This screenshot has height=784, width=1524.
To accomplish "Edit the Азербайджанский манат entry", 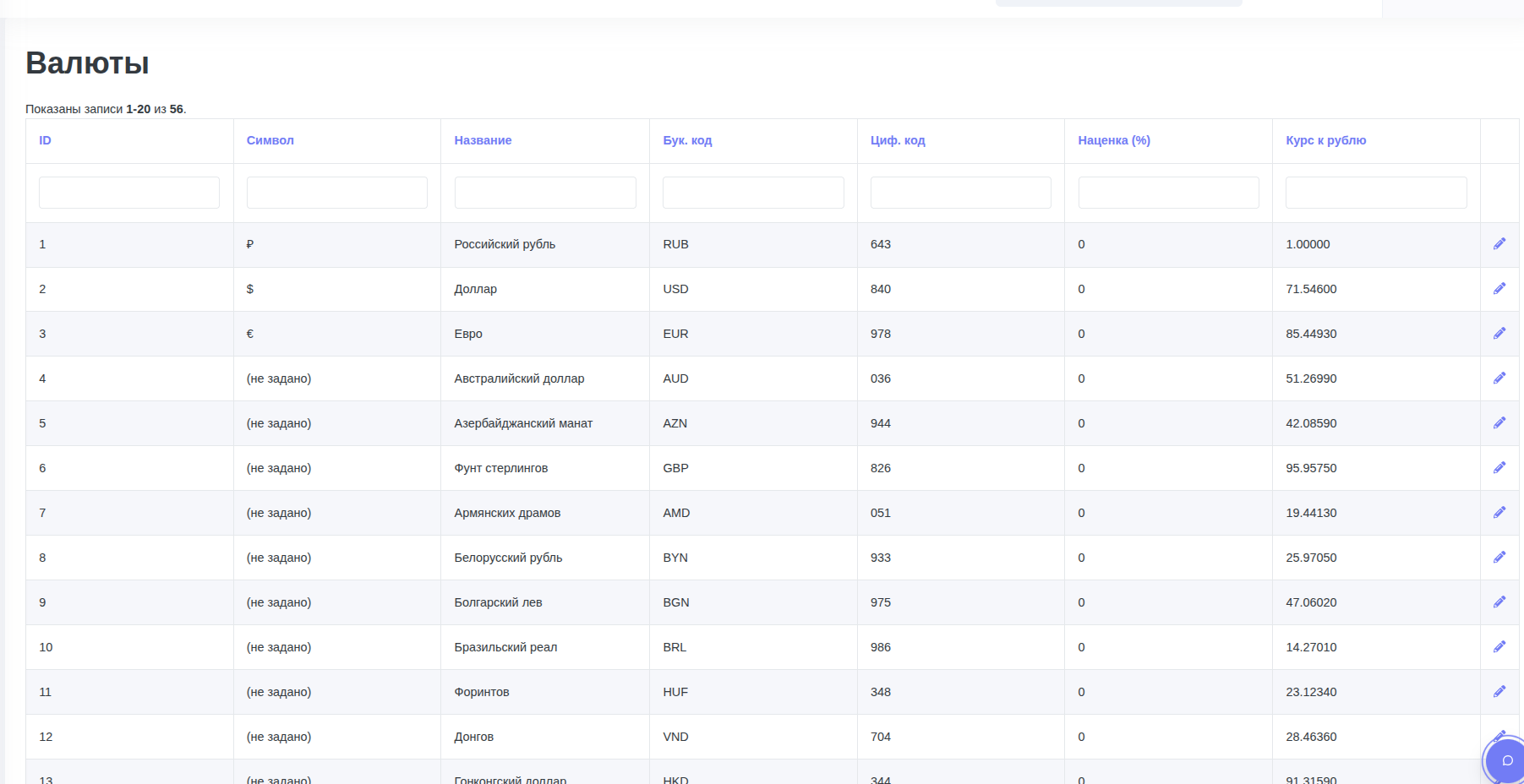I will pos(1499,423).
